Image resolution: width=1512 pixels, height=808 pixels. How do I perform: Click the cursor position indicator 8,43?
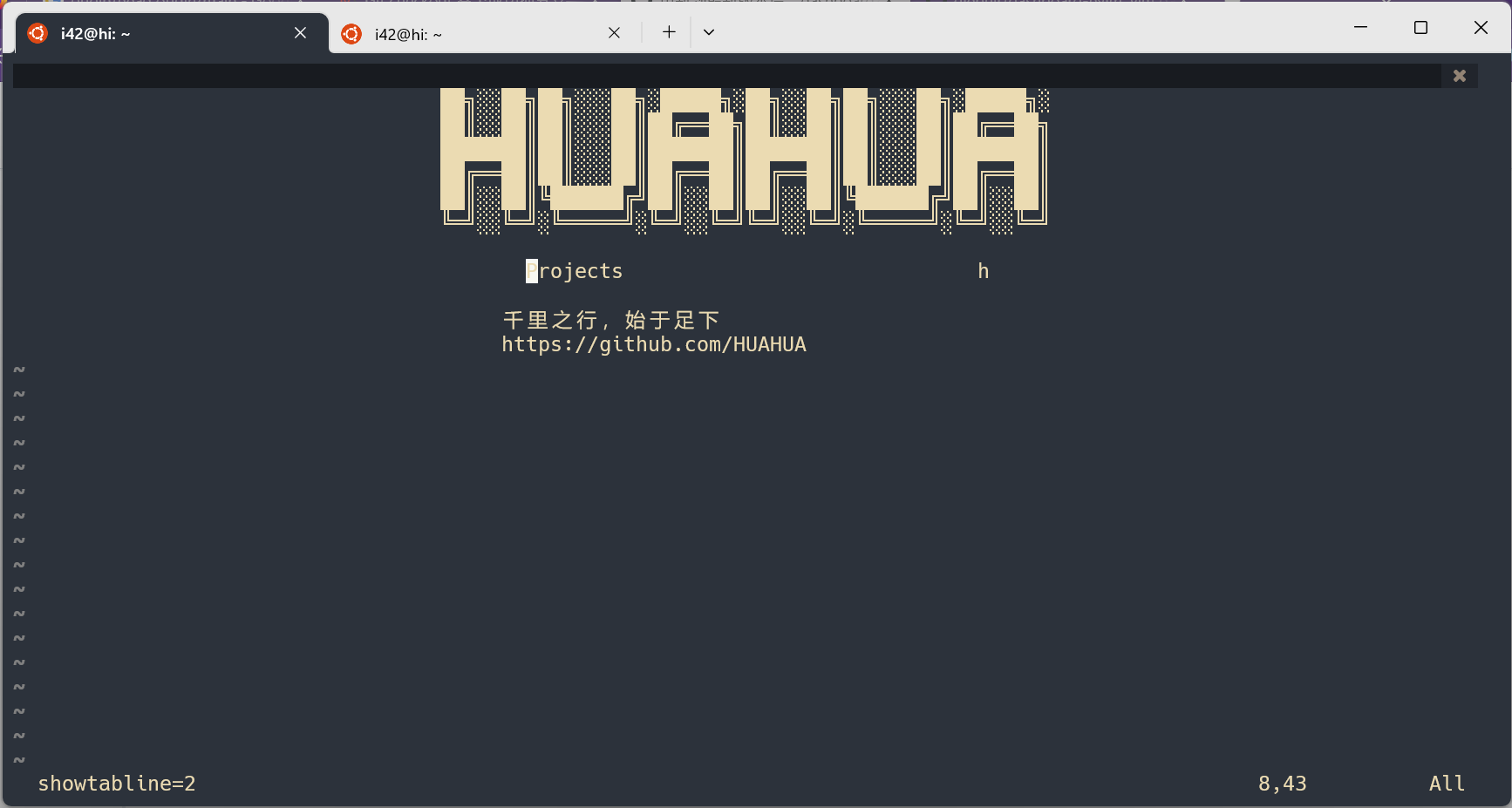pyautogui.click(x=1281, y=783)
